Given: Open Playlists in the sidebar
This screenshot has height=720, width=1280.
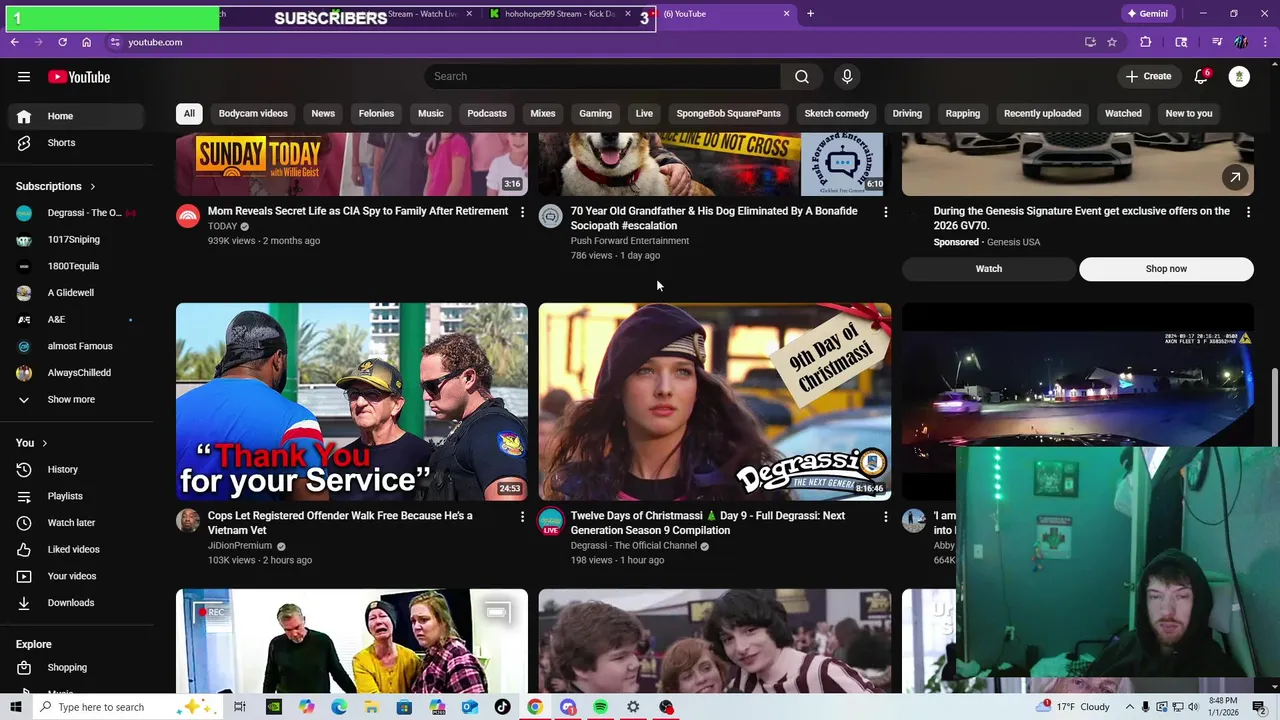Looking at the screenshot, I should (77, 496).
